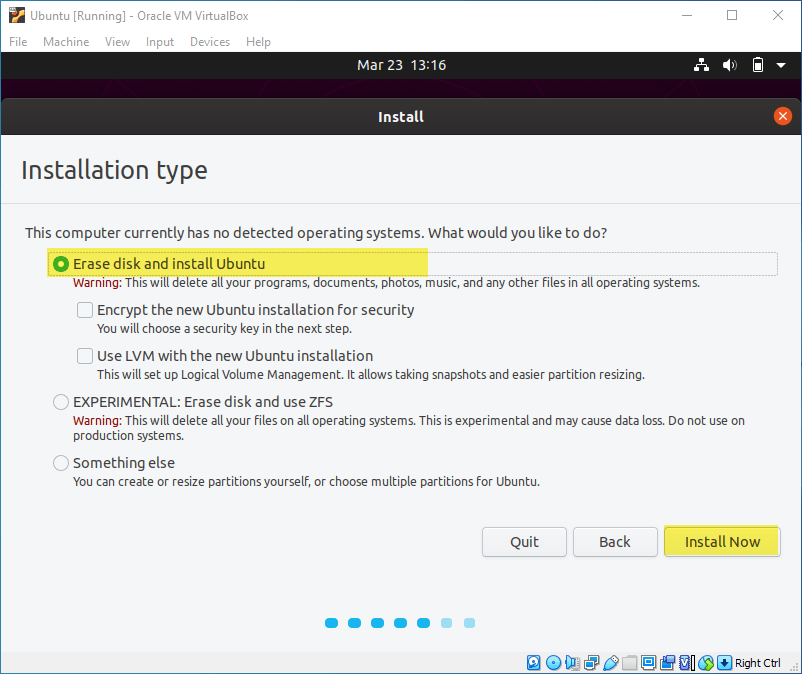This screenshot has height=674, width=802.
Task: Click the wired network icon in top bar
Action: 701,65
